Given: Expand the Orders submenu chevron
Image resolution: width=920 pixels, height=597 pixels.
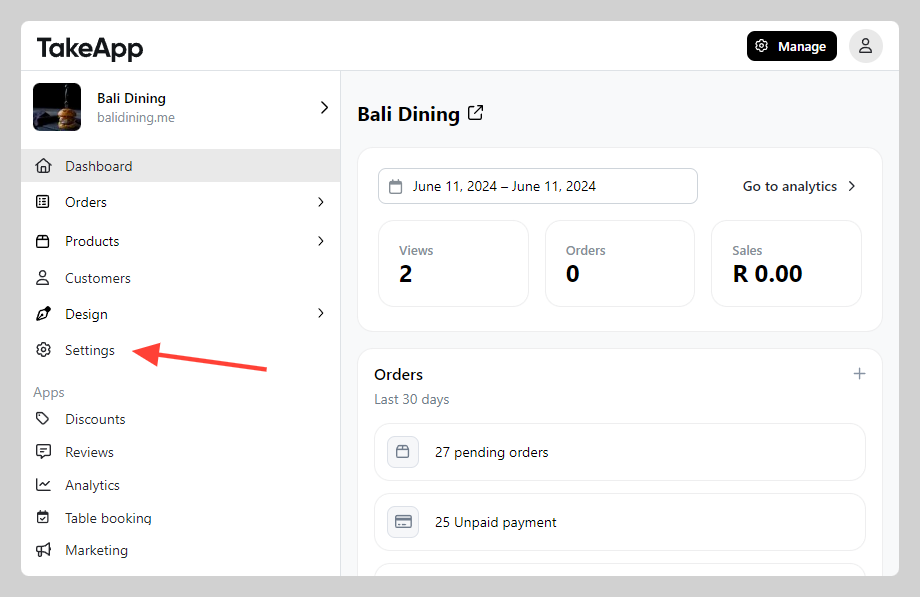Looking at the screenshot, I should click(x=321, y=202).
